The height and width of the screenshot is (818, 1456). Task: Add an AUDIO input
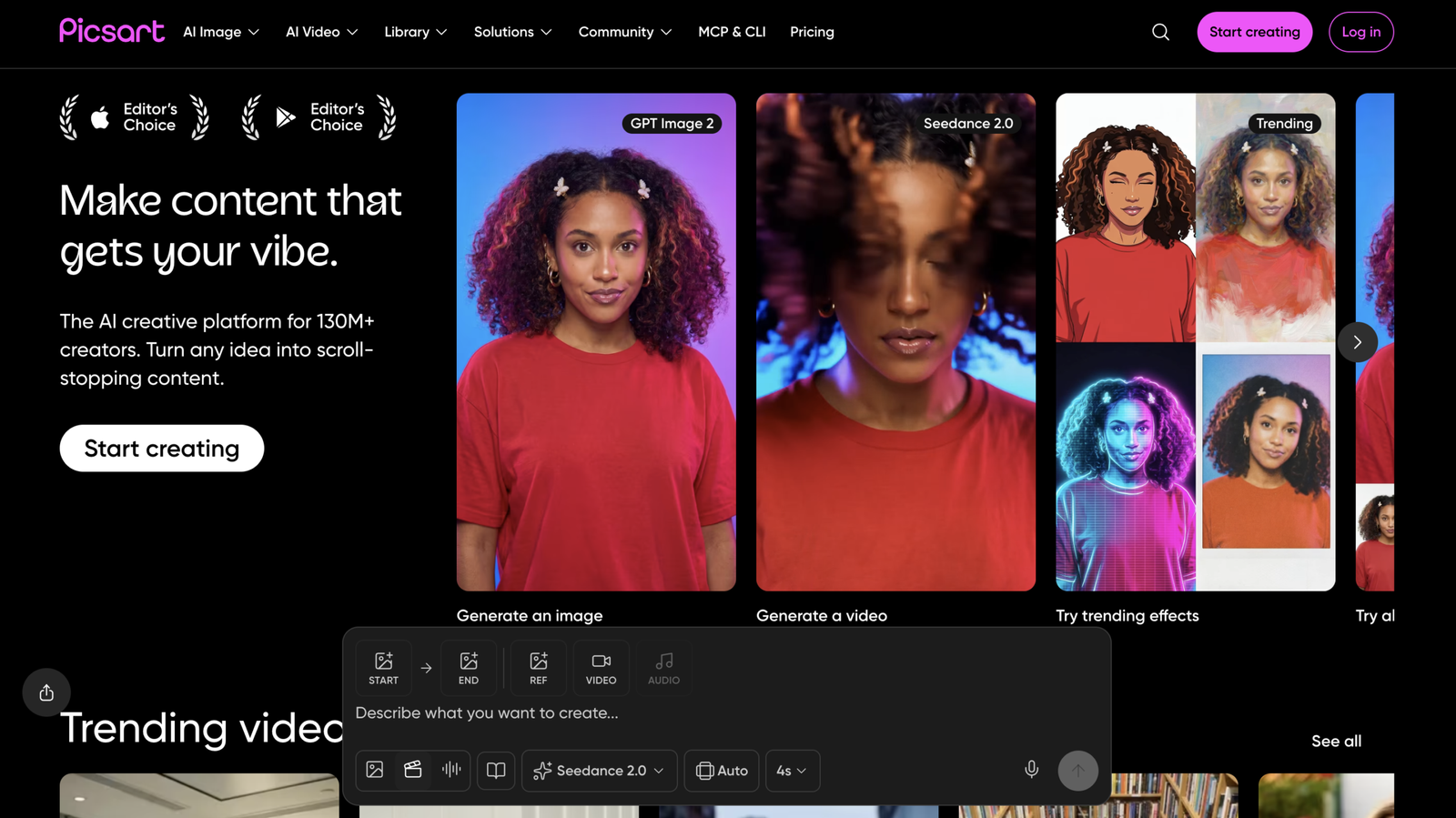coord(663,668)
